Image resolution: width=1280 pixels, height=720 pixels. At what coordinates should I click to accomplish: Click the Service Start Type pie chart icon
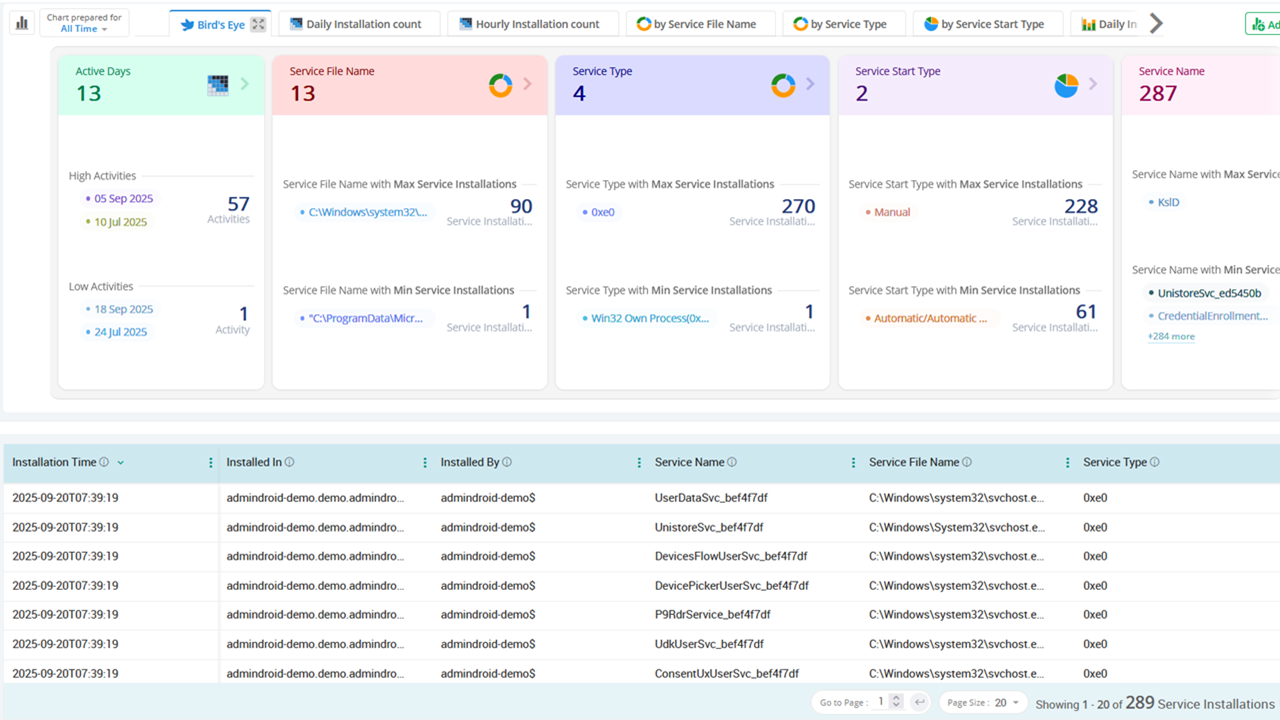click(1066, 85)
